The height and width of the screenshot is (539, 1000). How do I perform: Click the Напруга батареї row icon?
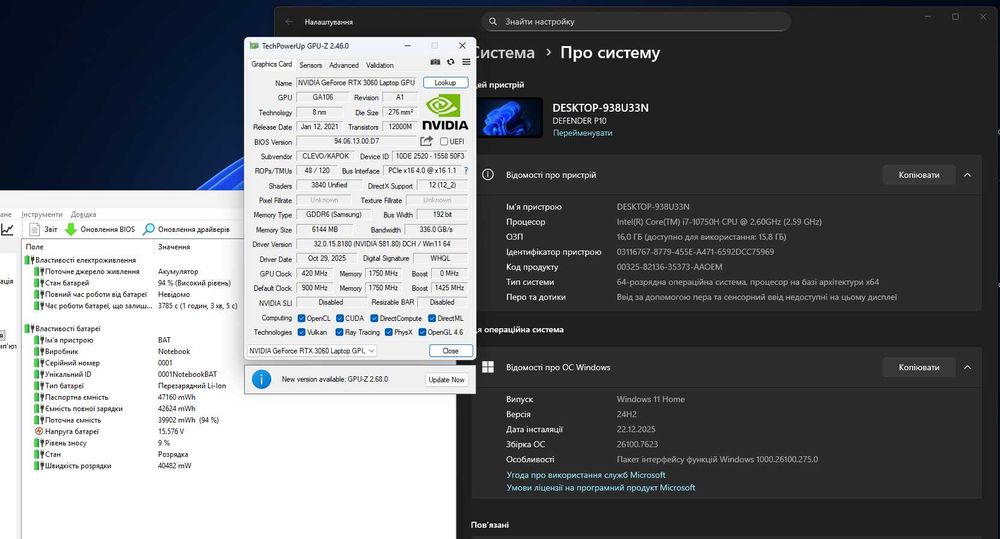point(39,432)
